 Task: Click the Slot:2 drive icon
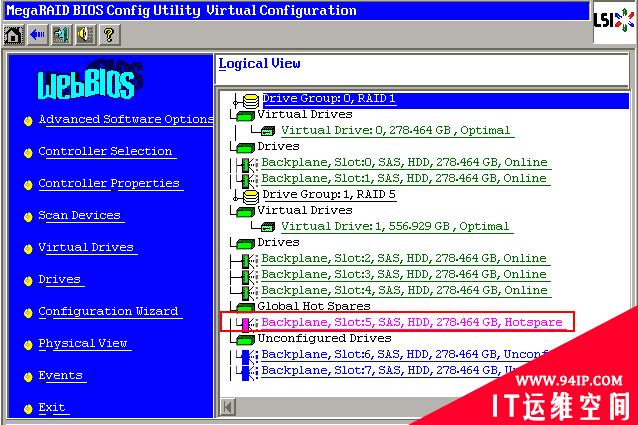[248, 260]
